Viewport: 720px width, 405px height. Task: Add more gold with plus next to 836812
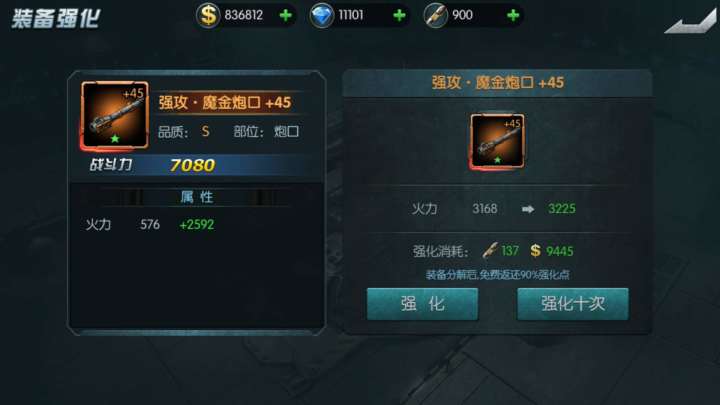click(286, 16)
